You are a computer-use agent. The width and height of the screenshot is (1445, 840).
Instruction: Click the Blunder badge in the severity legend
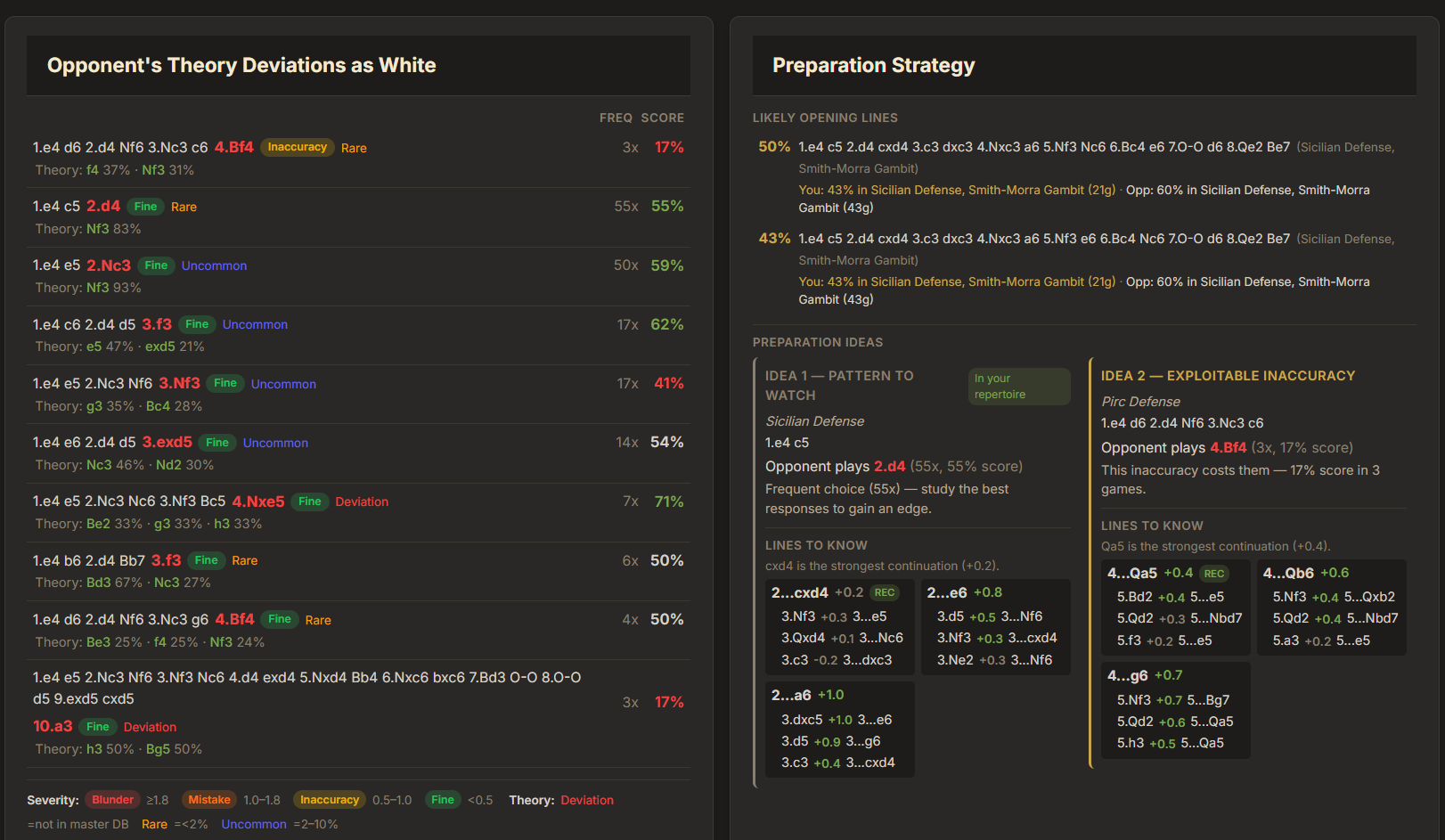point(112,800)
